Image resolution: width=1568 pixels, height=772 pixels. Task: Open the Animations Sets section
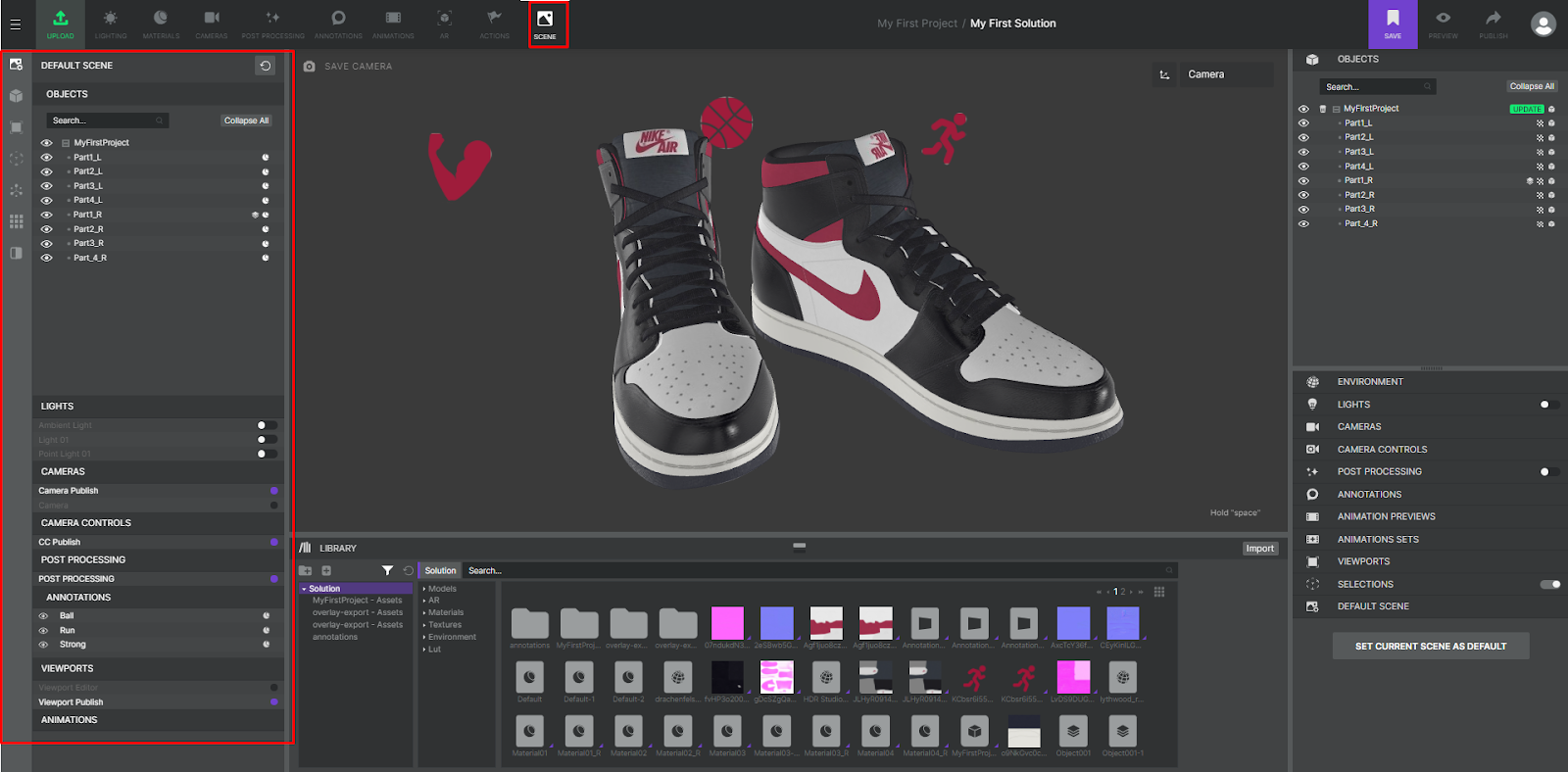pos(1430,540)
